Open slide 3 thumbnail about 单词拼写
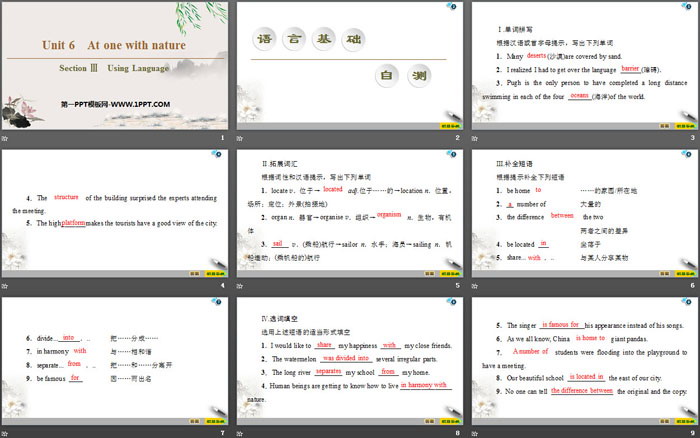Image resolution: width=700 pixels, height=438 pixels. click(x=585, y=66)
